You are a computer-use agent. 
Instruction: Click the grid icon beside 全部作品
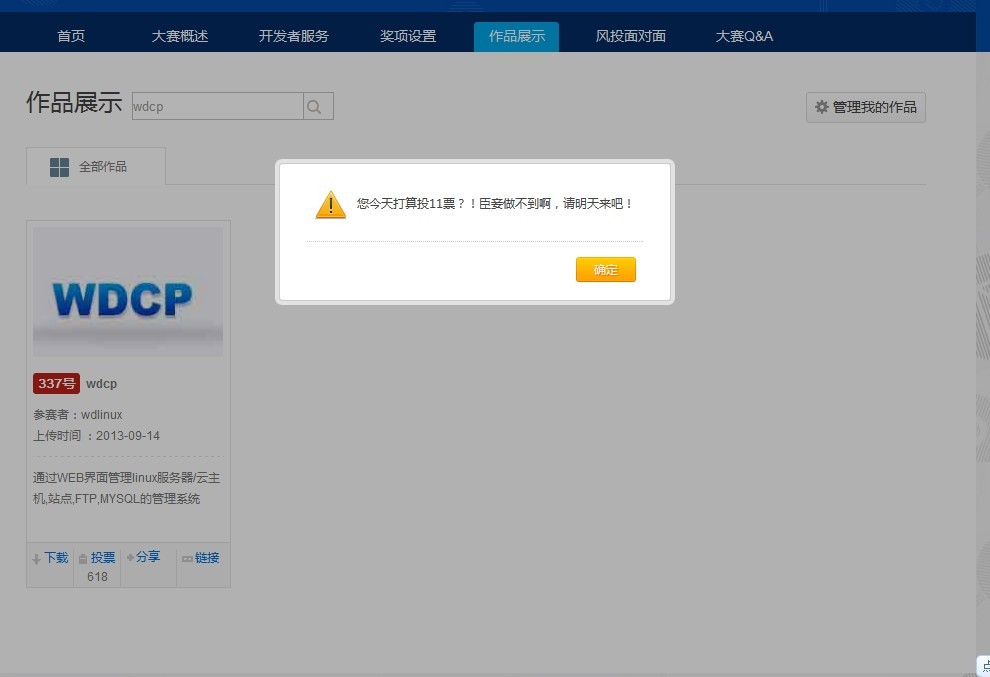click(x=59, y=167)
